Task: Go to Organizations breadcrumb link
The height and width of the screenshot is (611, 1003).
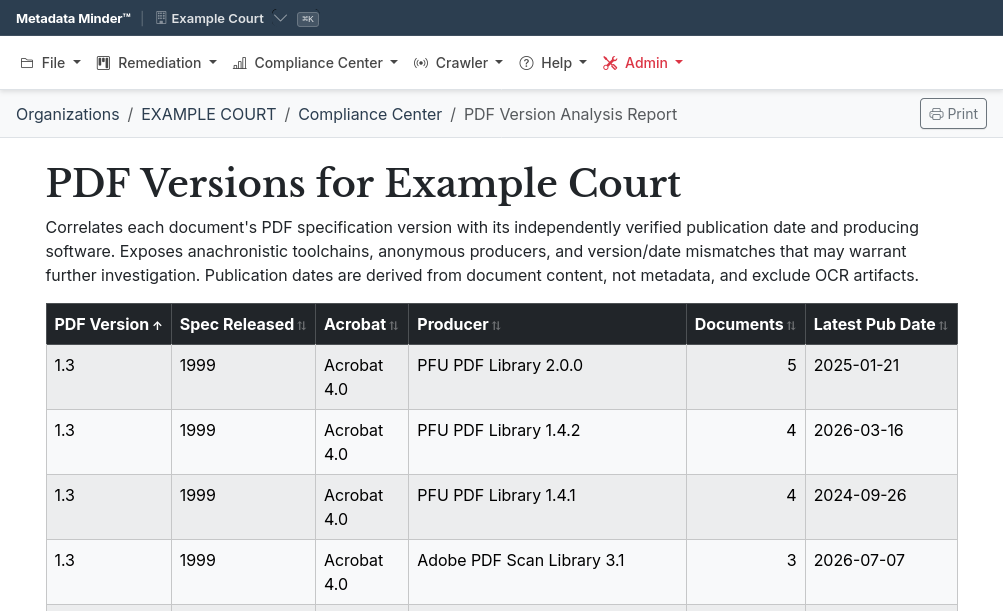Action: [68, 115]
